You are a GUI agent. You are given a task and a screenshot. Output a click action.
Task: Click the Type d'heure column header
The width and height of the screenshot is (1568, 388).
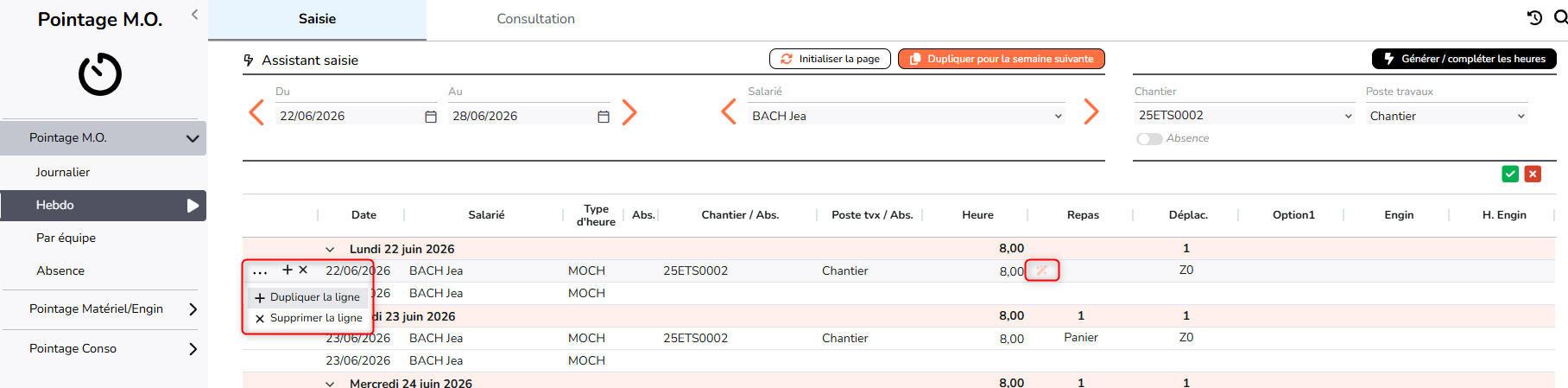point(596,215)
